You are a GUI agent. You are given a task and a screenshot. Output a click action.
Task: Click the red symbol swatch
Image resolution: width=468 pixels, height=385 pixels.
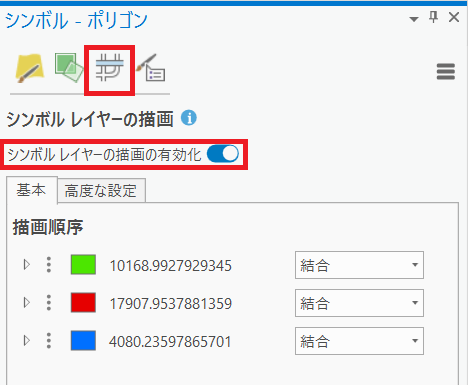tap(83, 303)
